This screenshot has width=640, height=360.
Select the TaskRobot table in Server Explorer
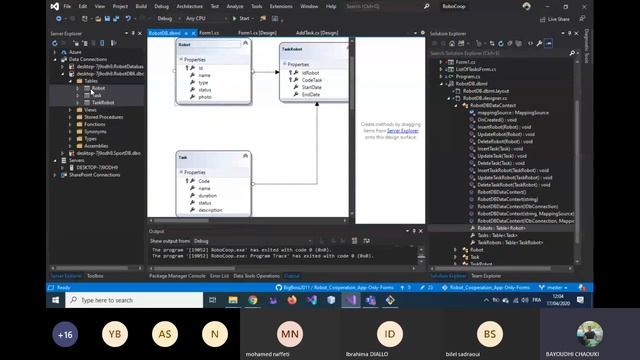pos(103,102)
